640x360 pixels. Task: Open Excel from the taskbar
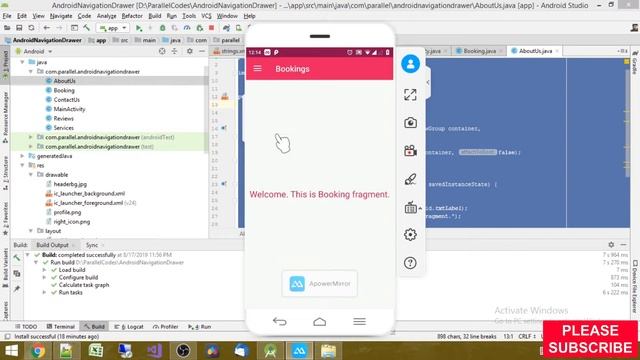pos(96,351)
